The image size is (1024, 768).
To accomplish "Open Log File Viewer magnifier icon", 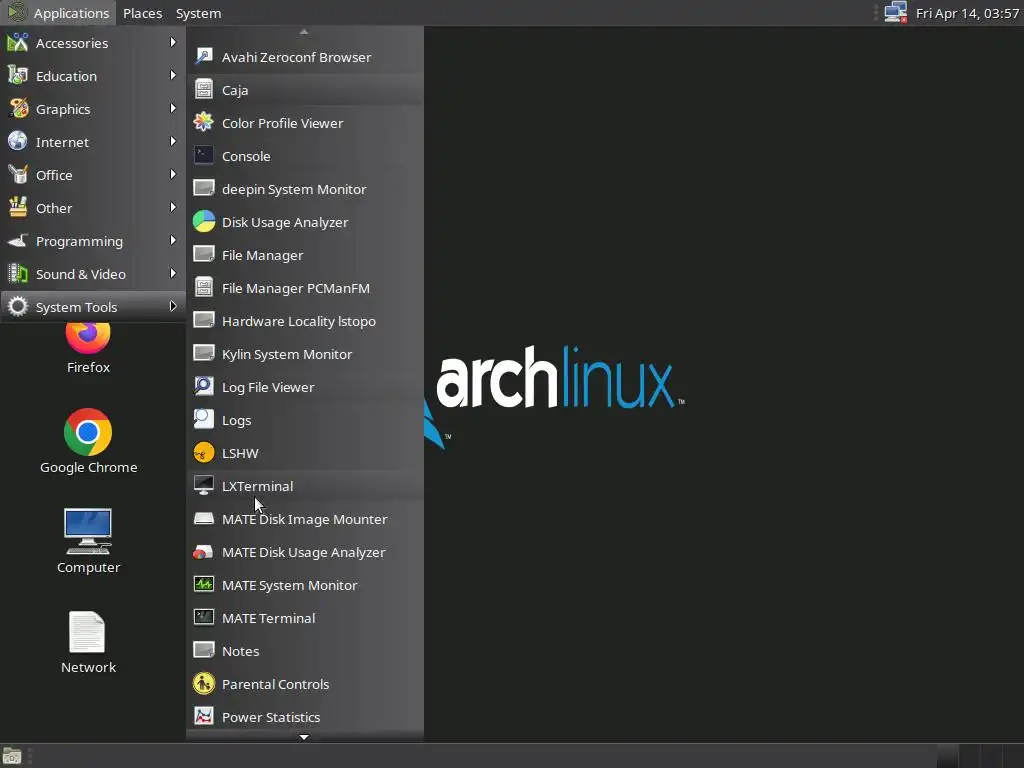I will pos(204,387).
